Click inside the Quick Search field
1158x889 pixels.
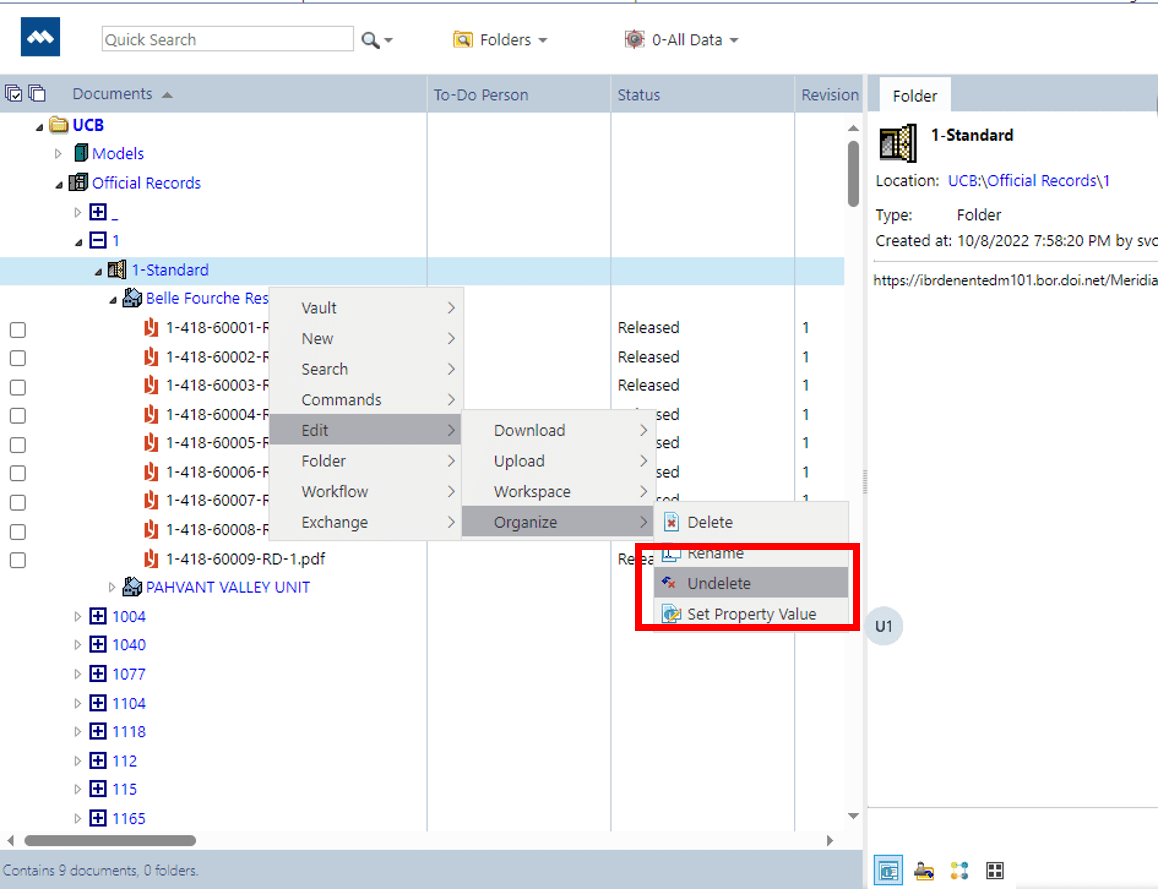tap(225, 38)
